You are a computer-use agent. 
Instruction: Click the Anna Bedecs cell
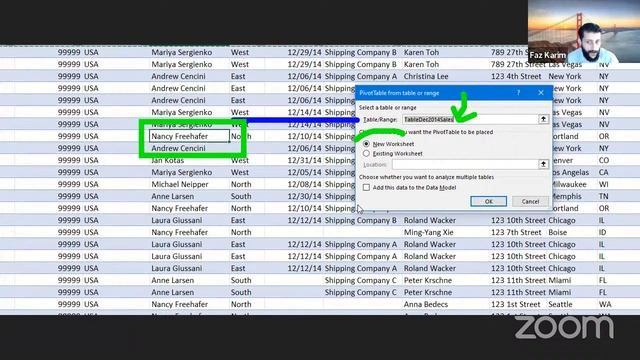pyautogui.click(x=426, y=304)
